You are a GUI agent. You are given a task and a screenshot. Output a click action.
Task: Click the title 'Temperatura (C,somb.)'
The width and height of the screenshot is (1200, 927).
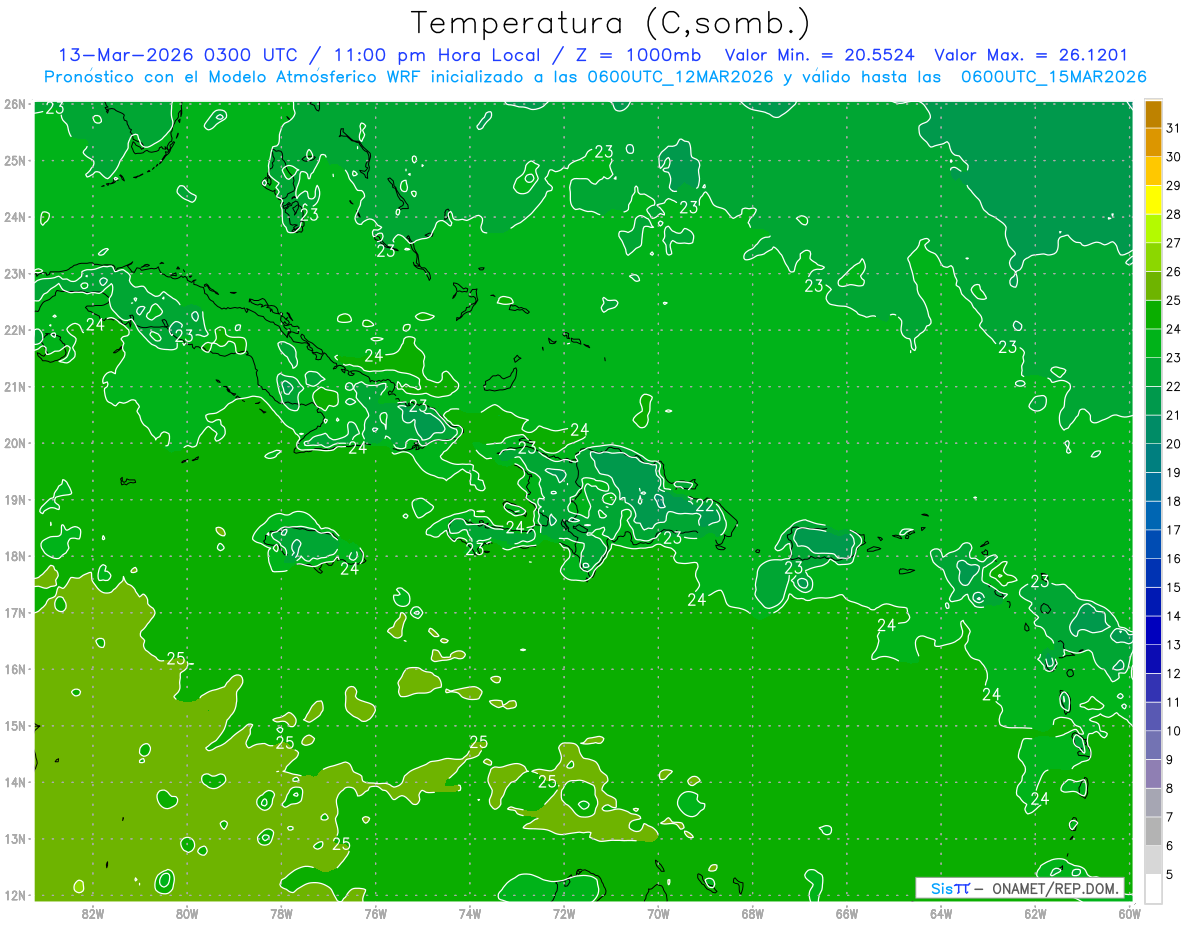(610, 24)
